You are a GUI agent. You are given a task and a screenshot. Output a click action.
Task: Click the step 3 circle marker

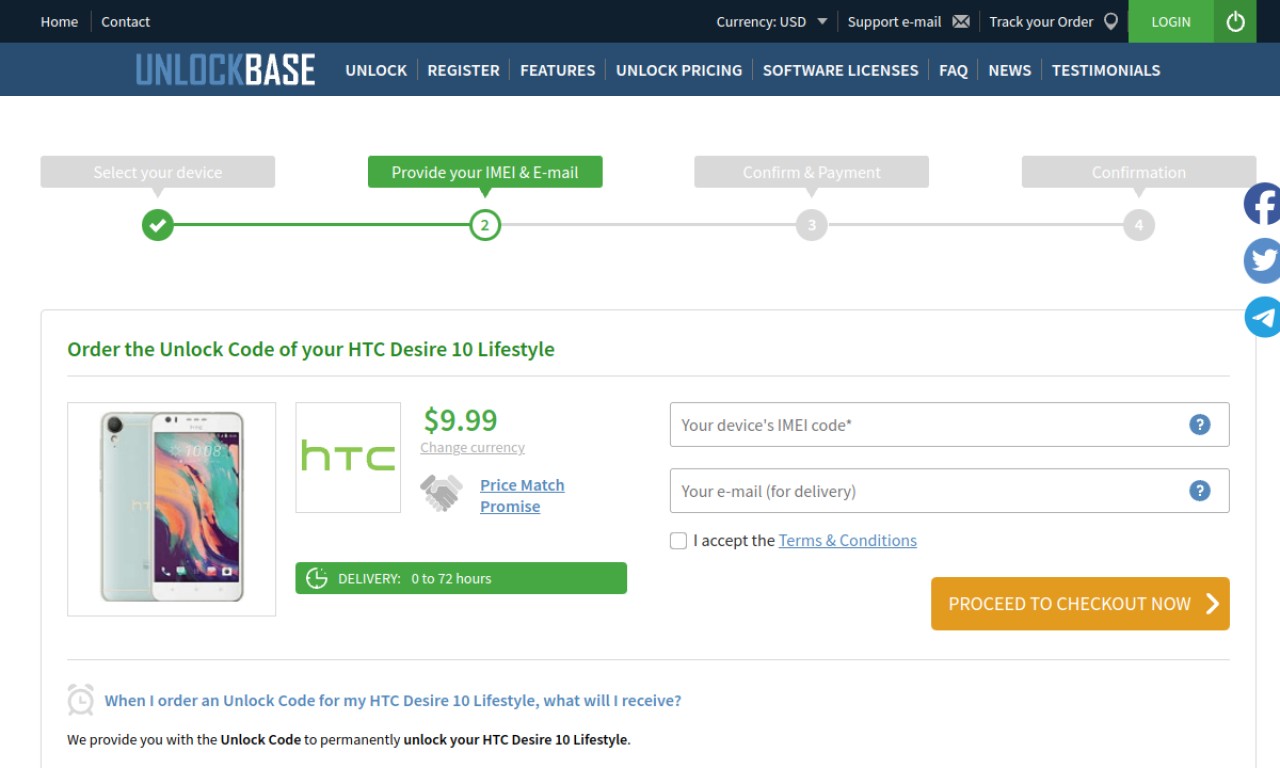[x=812, y=225]
